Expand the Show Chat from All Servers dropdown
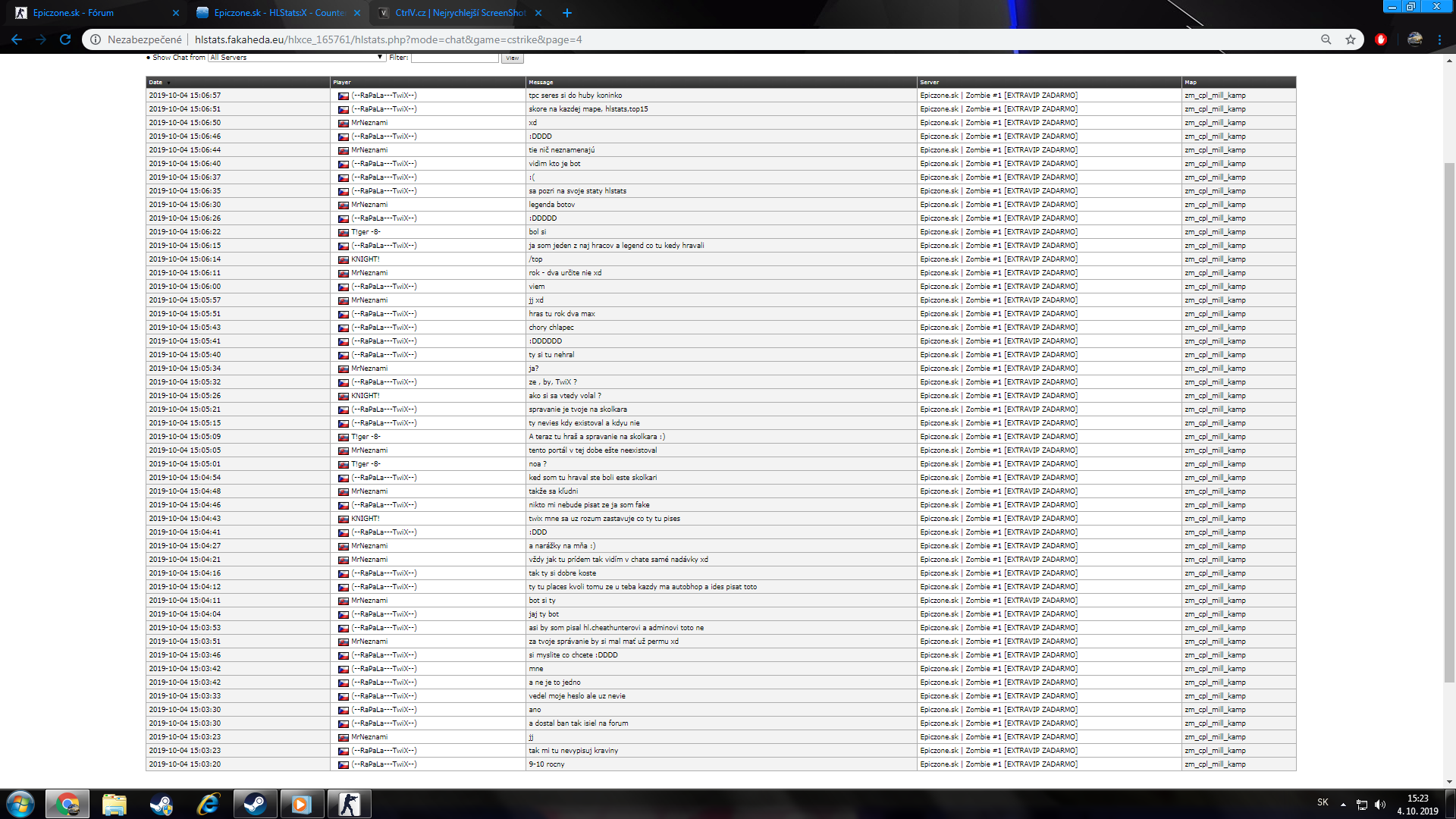 tap(297, 58)
